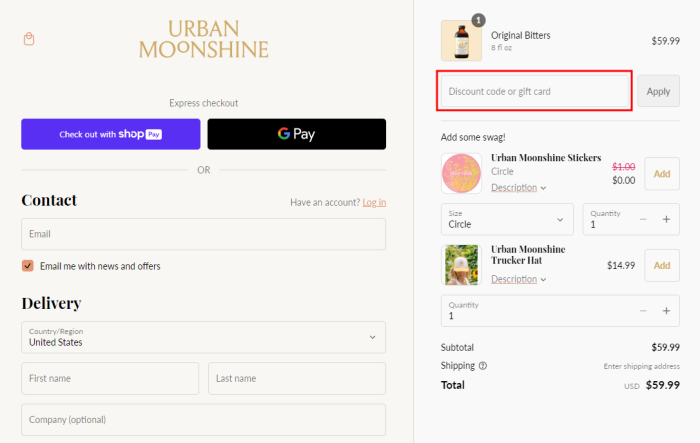The height and width of the screenshot is (443, 700).
Task: Open the Size Circle dropdown
Action: click(507, 219)
